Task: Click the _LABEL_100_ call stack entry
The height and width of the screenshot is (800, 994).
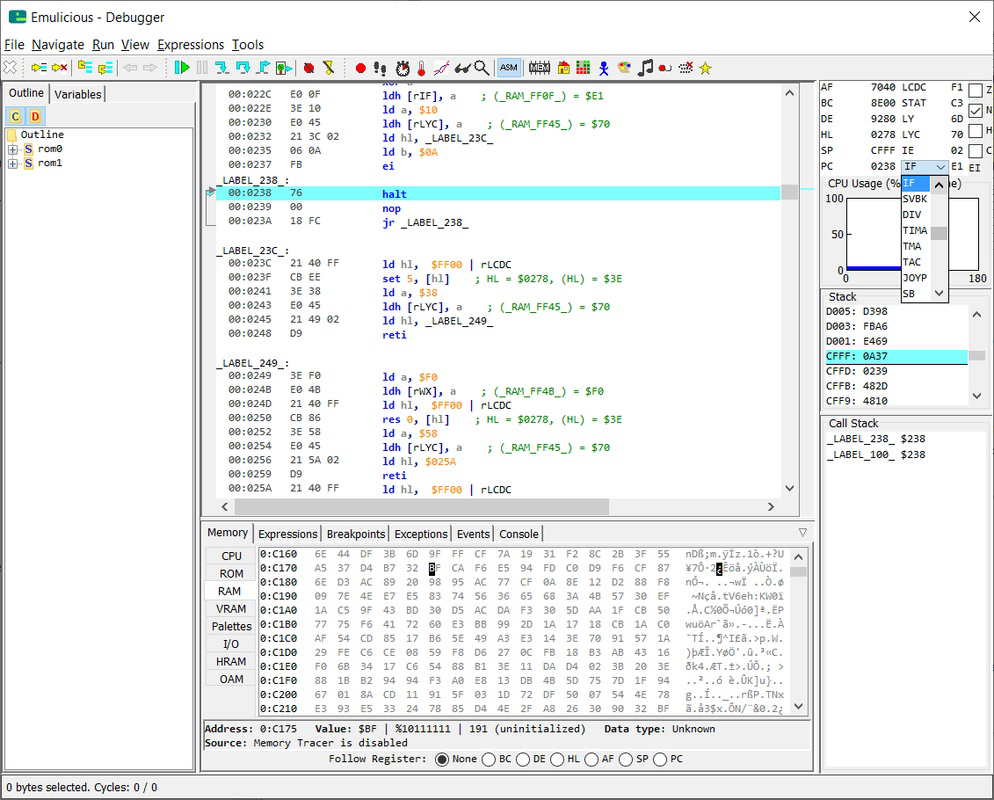Action: (x=875, y=455)
